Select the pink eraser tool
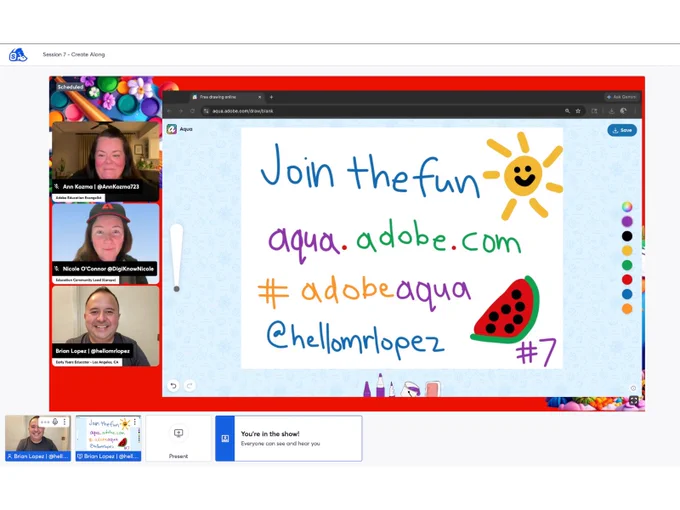Viewport: 680px width, 510px height. coord(433,389)
